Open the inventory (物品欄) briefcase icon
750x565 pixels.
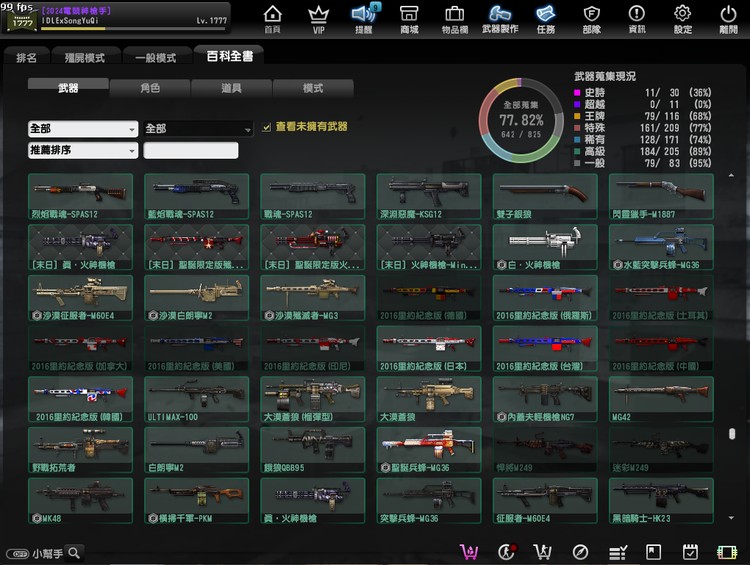pyautogui.click(x=454, y=19)
